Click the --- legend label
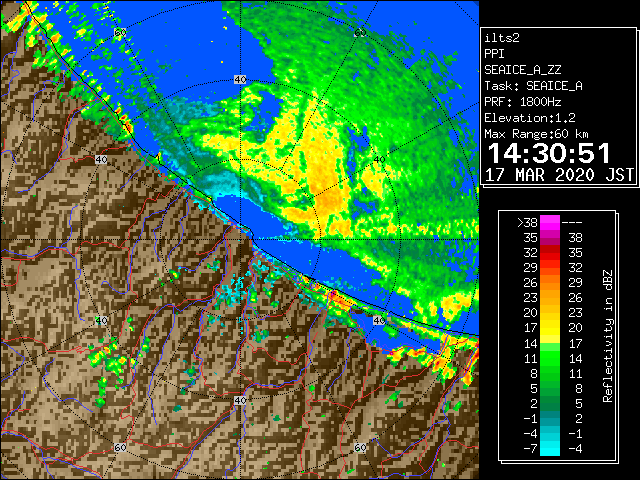This screenshot has width=640, height=480. [x=572, y=223]
